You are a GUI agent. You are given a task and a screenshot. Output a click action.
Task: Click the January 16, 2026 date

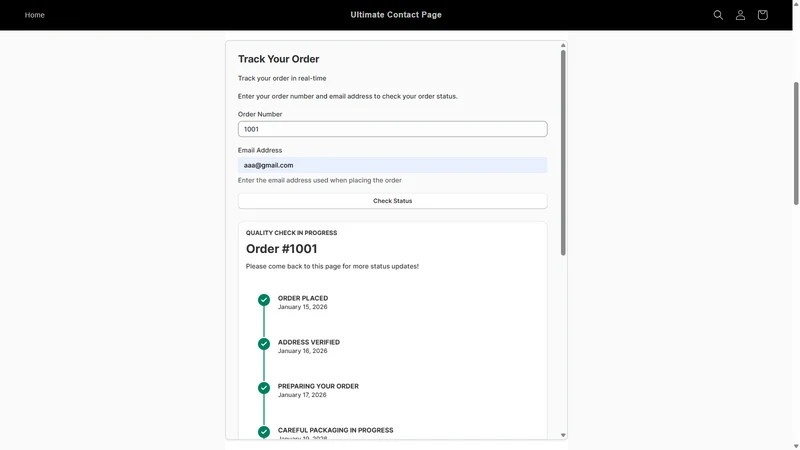coord(303,351)
